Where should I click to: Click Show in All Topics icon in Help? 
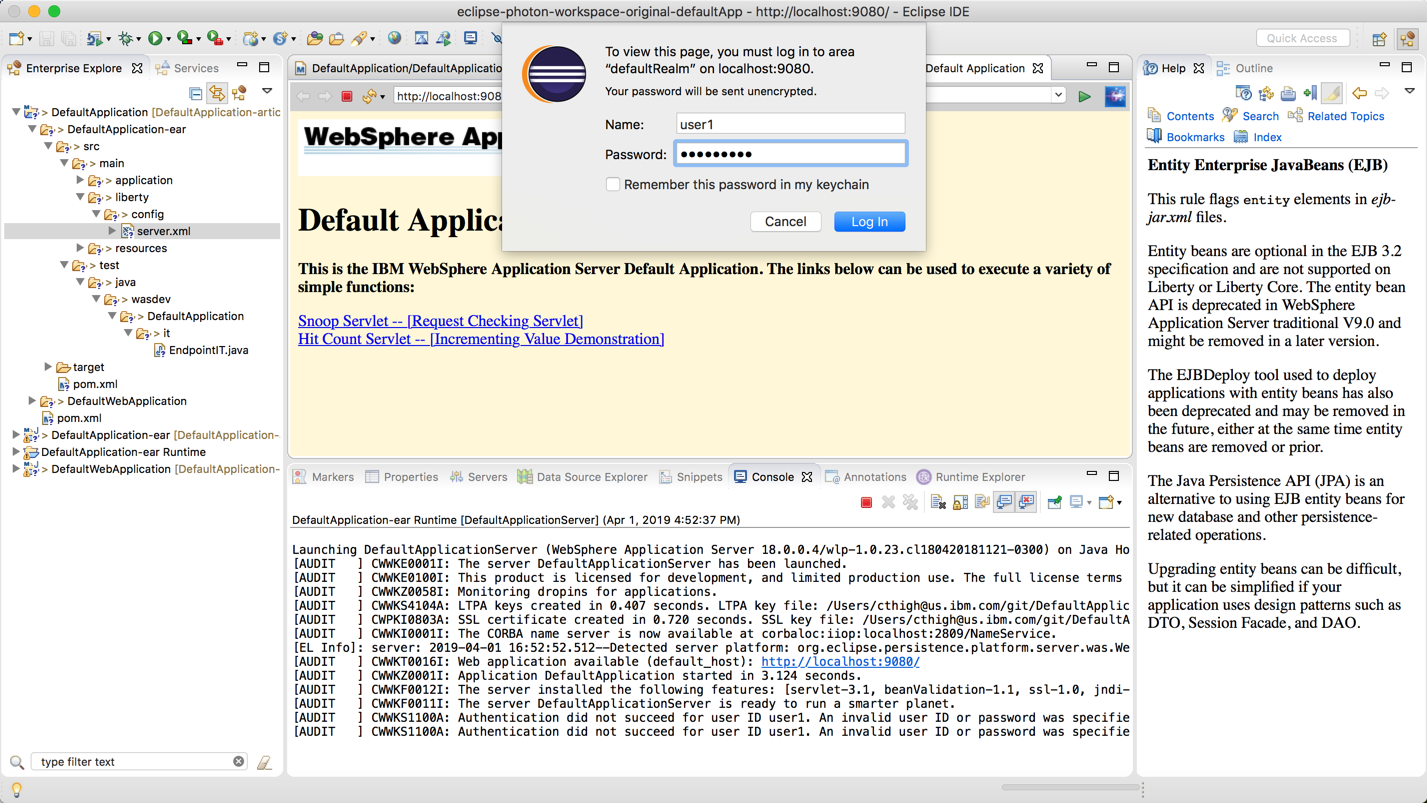click(x=1266, y=93)
